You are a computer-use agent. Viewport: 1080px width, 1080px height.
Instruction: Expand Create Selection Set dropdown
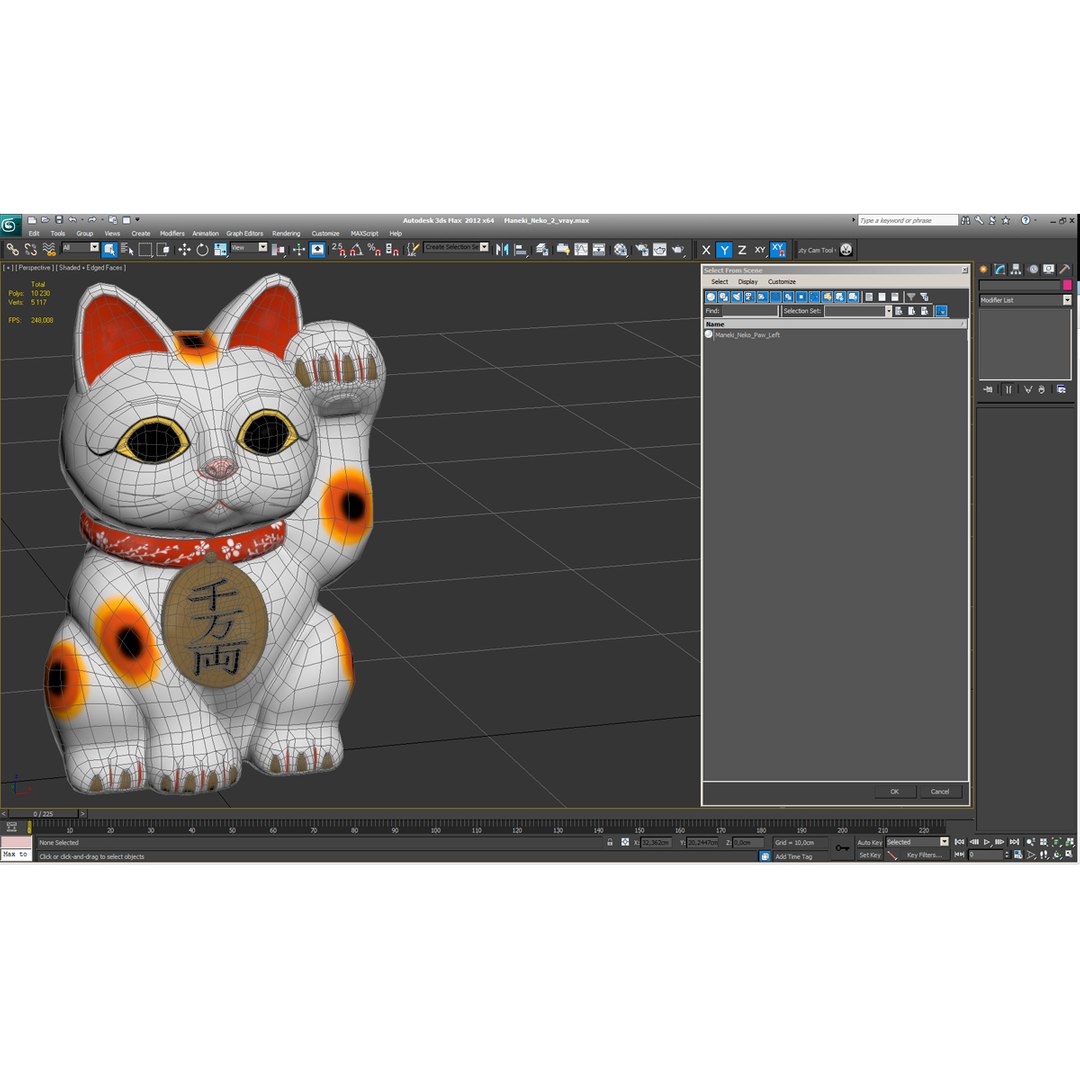[x=484, y=247]
